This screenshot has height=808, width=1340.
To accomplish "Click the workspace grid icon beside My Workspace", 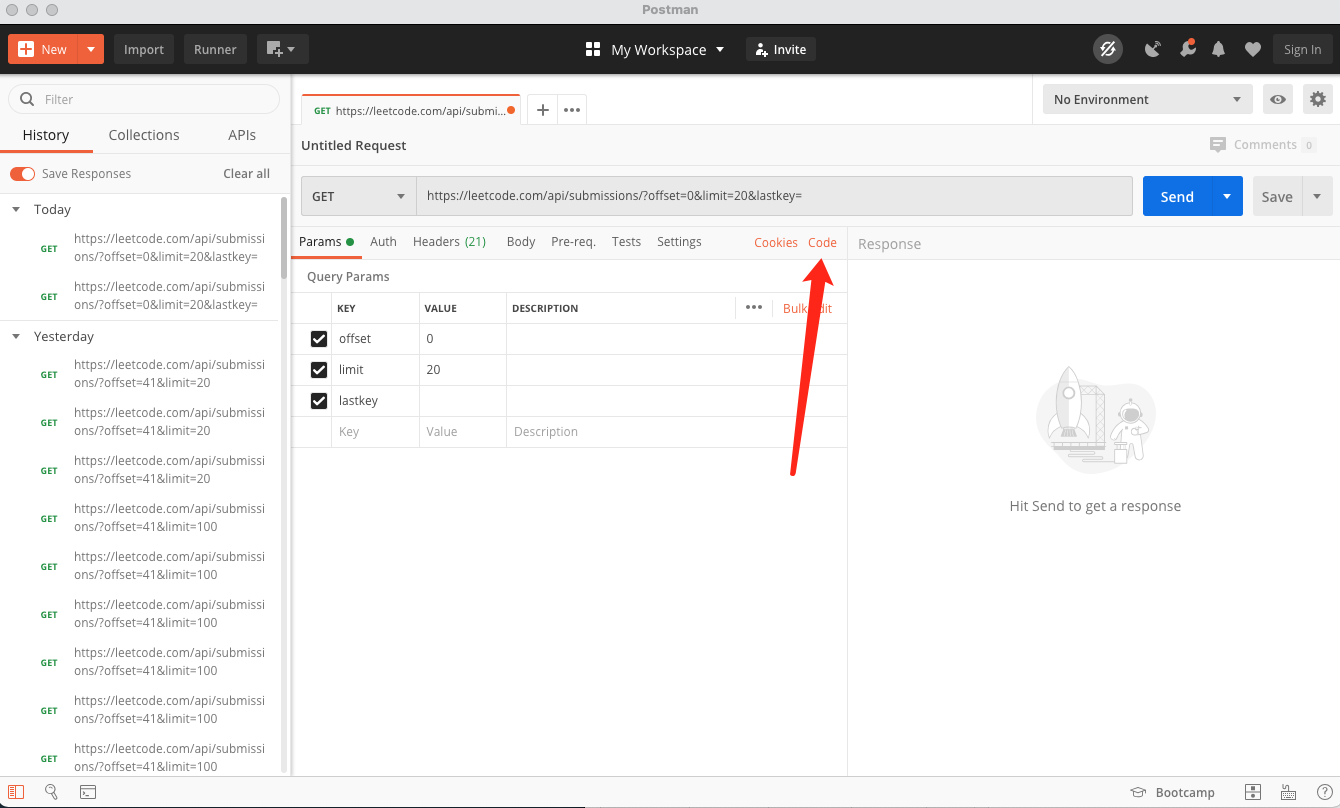I will pyautogui.click(x=593, y=49).
